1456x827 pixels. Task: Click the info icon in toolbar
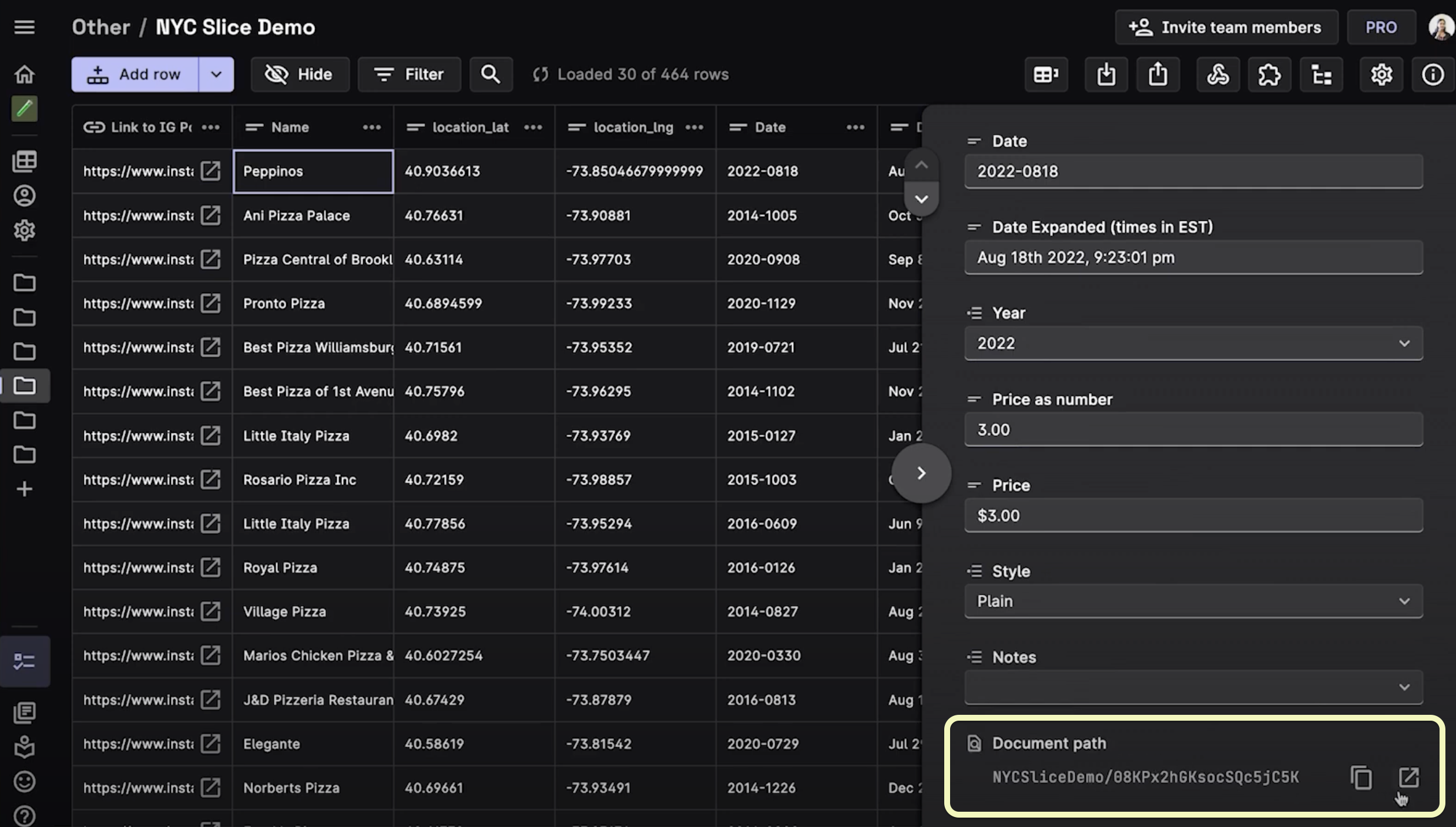pyautogui.click(x=1432, y=75)
